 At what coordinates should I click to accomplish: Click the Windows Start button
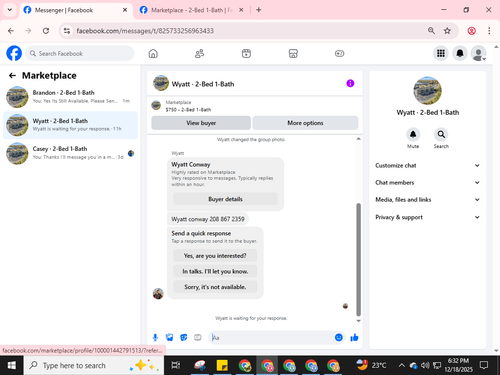12,365
